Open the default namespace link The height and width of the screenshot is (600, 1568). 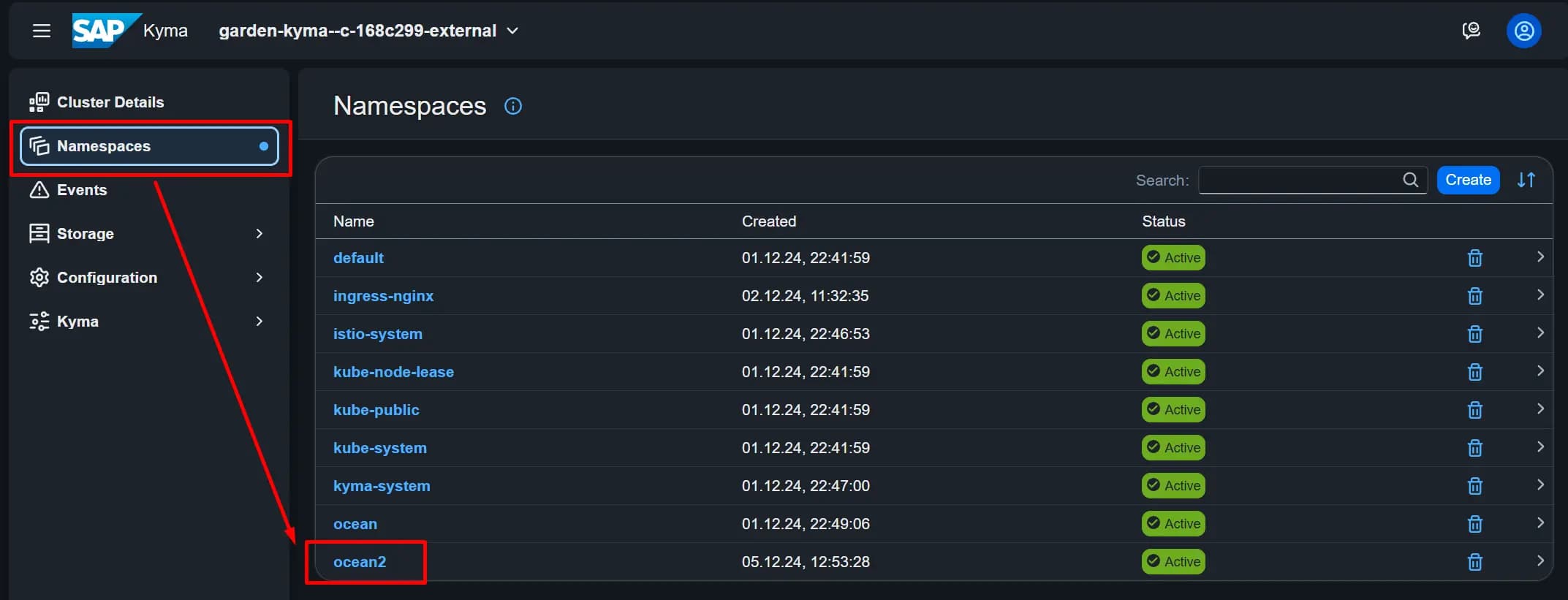(358, 258)
